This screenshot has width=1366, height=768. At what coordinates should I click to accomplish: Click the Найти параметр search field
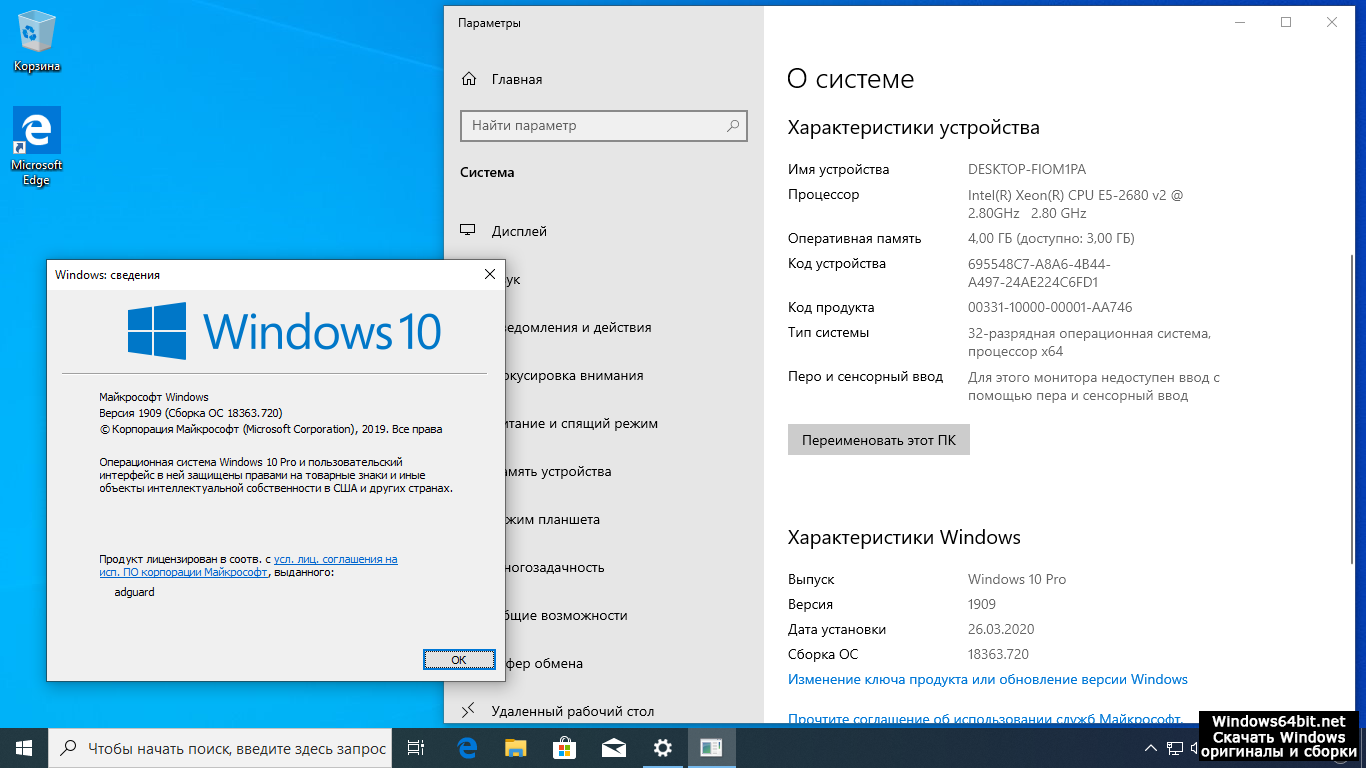coord(592,126)
